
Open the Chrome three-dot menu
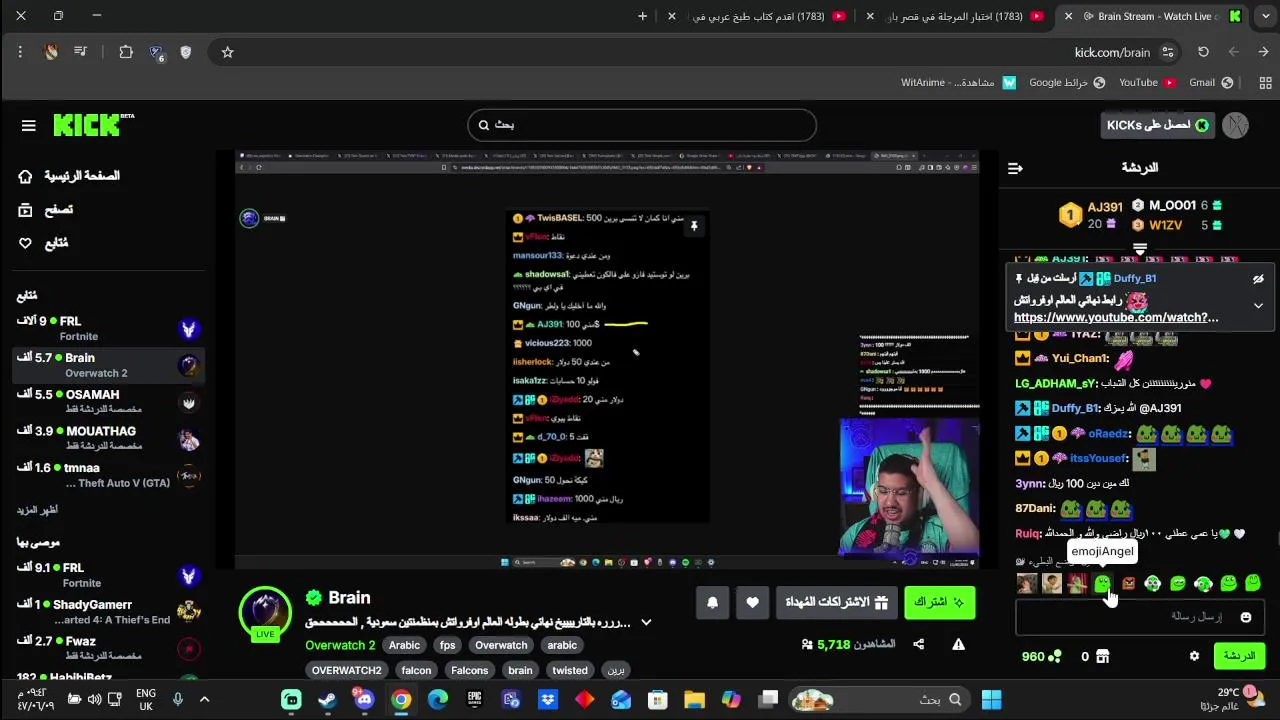tap(20, 52)
